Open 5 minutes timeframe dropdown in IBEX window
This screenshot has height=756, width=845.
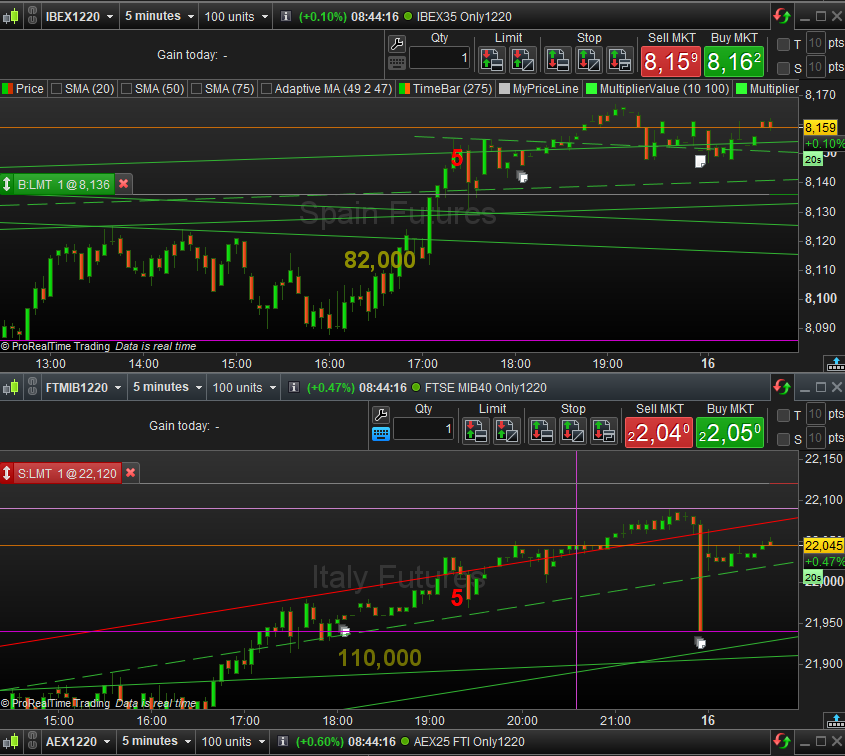(159, 16)
